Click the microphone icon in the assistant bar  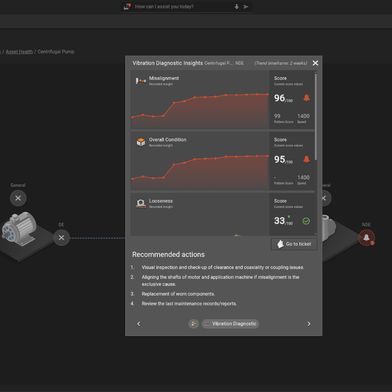pyautogui.click(x=236, y=6)
